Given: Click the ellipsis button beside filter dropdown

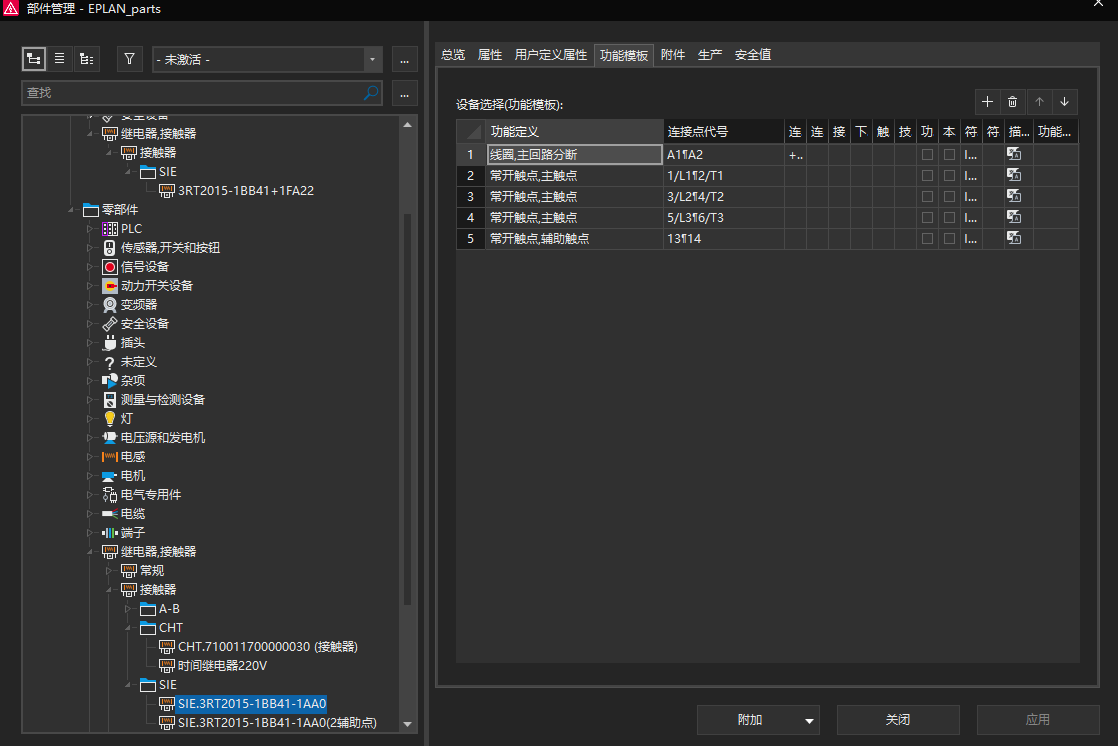Looking at the screenshot, I should click(404, 60).
